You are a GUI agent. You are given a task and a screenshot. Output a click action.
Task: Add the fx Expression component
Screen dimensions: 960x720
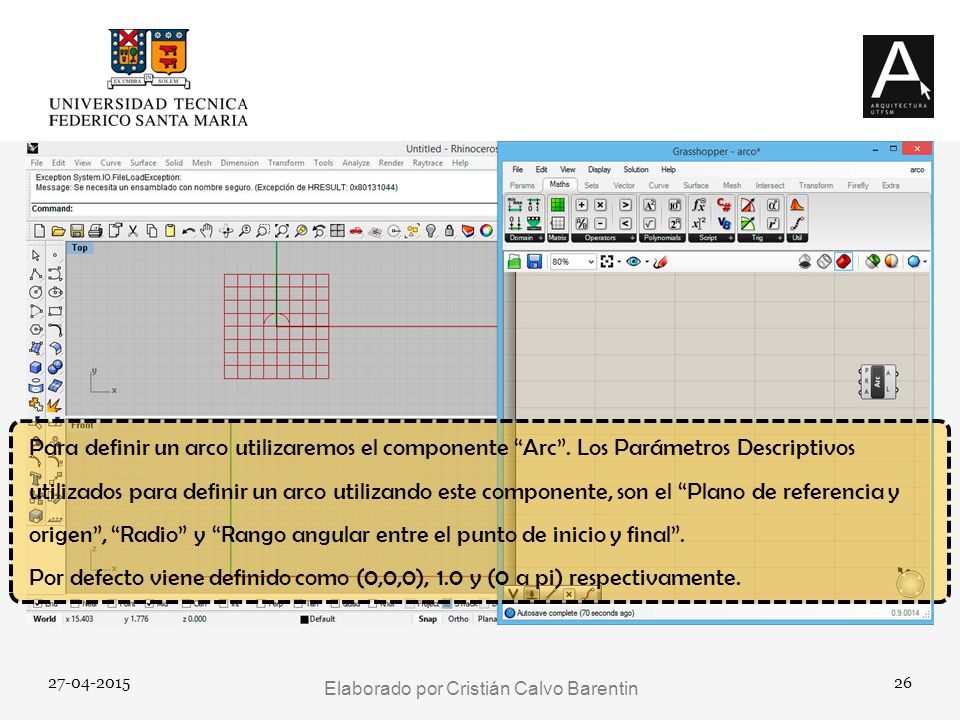[x=699, y=204]
